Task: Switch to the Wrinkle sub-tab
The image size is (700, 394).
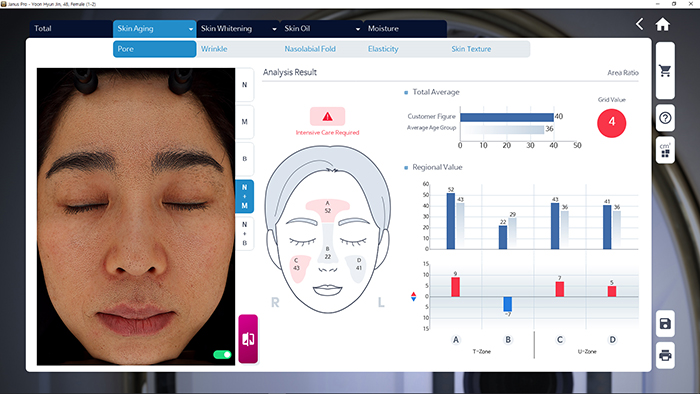Action: point(214,49)
